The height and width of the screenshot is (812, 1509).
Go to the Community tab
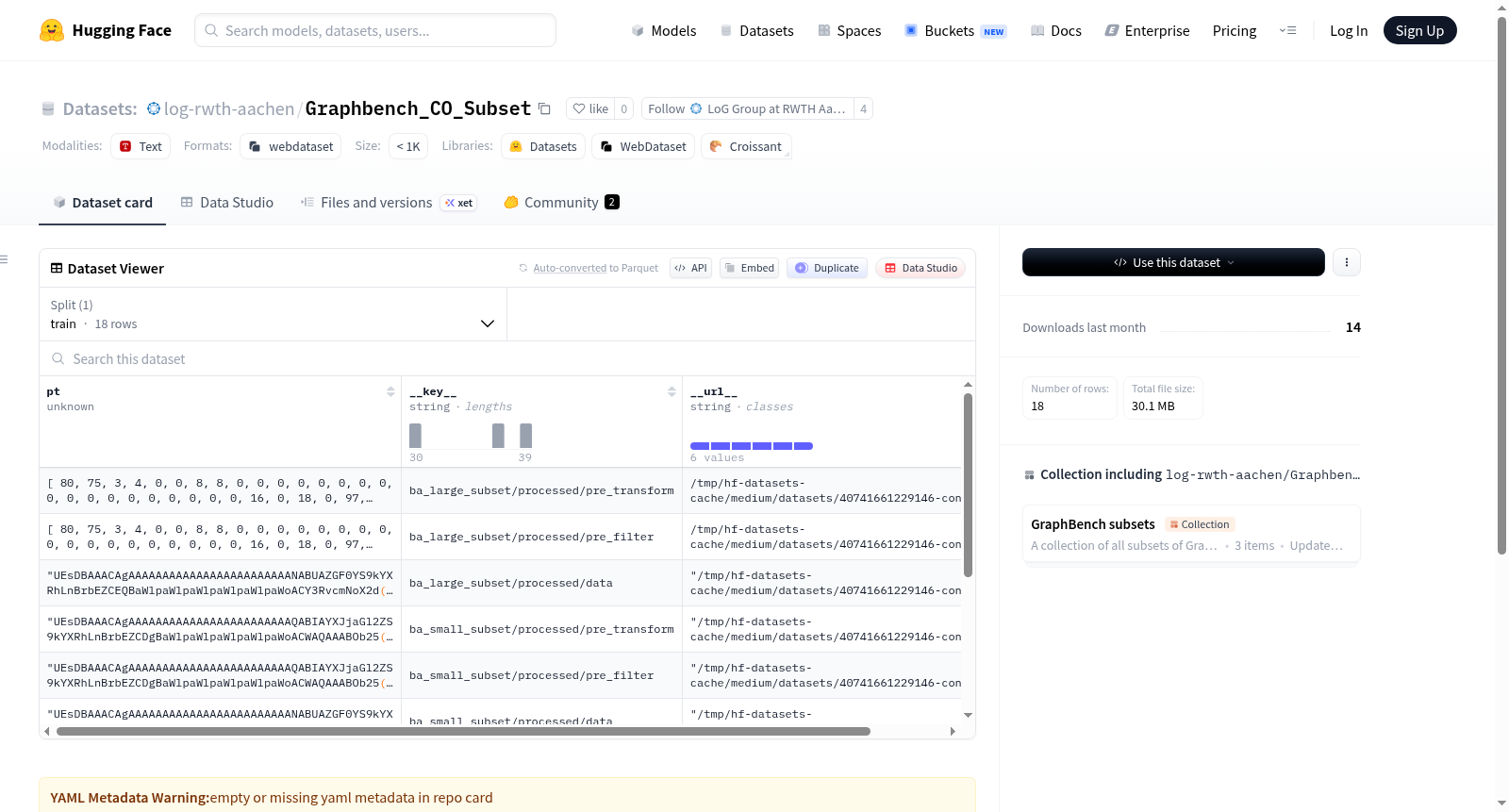[562, 202]
